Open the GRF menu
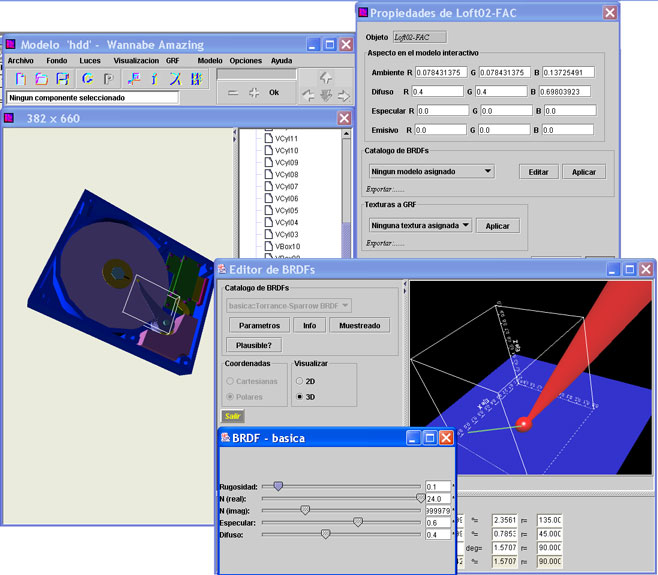The height and width of the screenshot is (575, 658). [172, 60]
